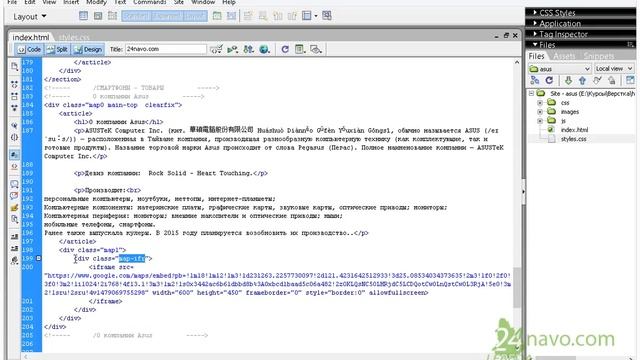
Task: Open Files panel options menu icon
Action: (x=630, y=44)
